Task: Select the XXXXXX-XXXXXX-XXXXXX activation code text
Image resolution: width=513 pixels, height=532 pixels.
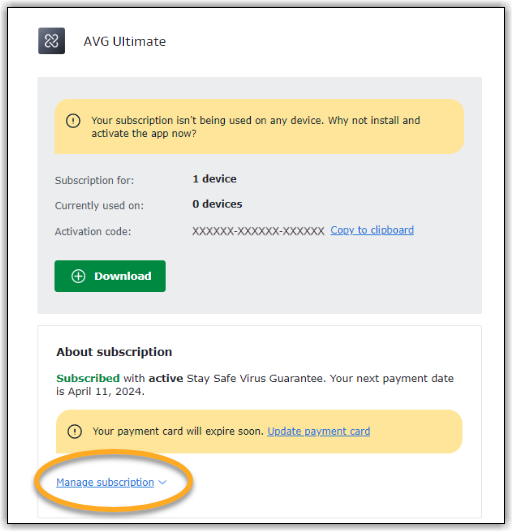Action: 258,231
